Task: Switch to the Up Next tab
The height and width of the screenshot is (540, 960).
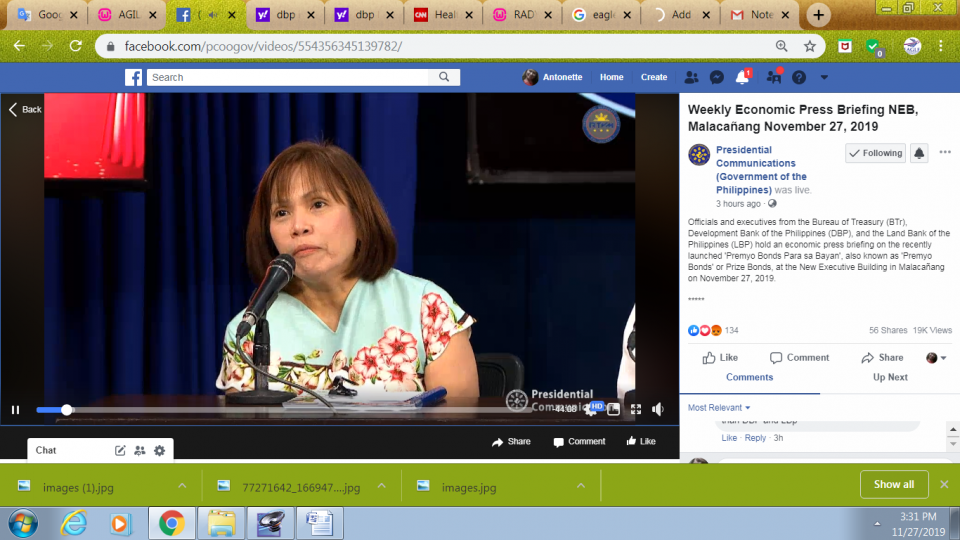Action: (890, 377)
